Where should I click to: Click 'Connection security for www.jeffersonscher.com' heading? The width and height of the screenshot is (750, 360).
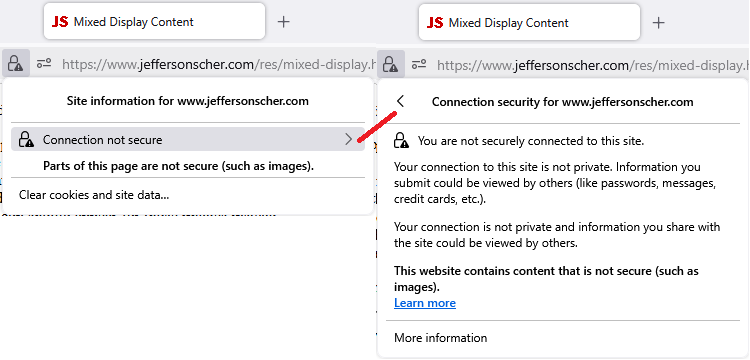562,102
